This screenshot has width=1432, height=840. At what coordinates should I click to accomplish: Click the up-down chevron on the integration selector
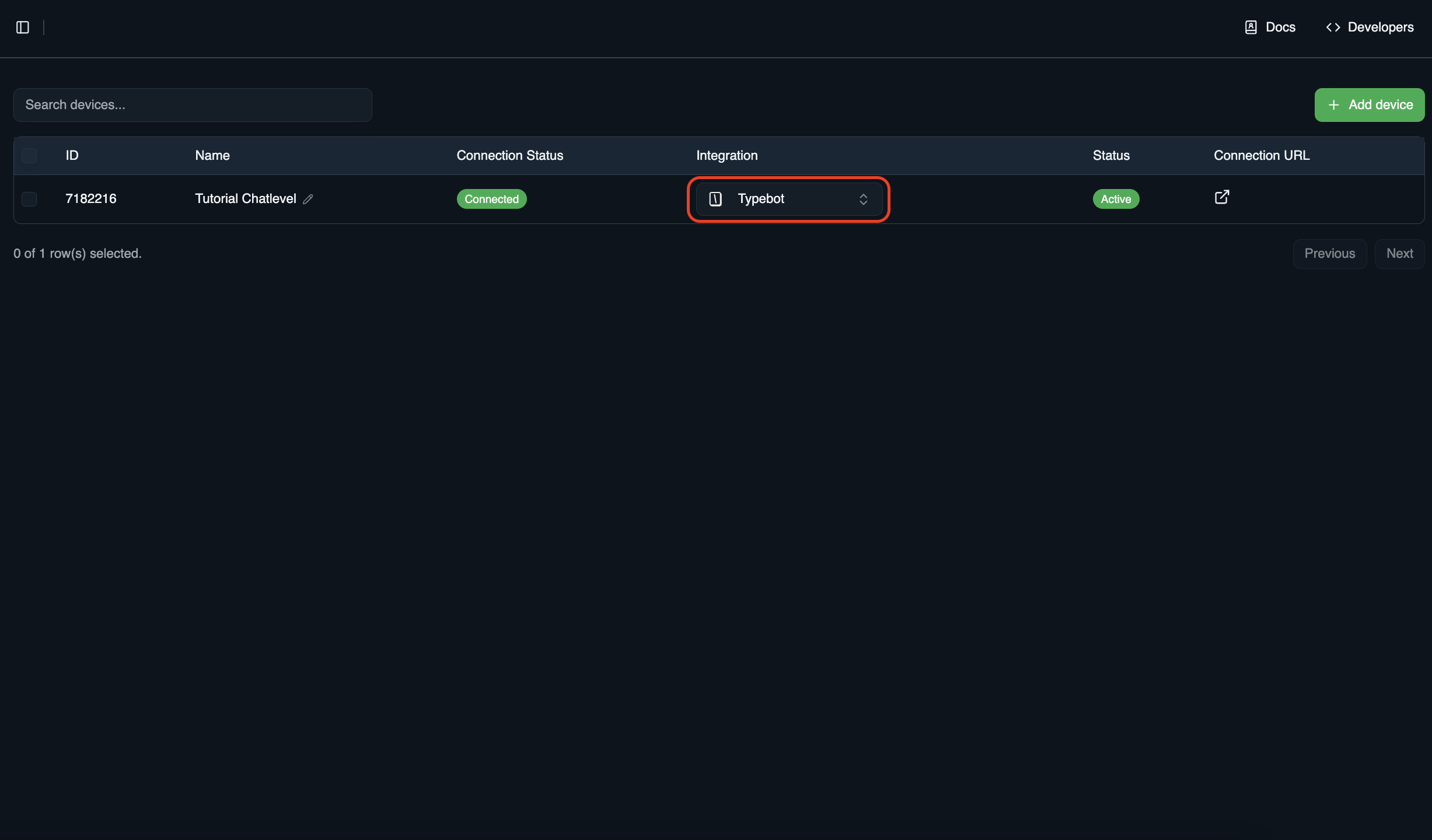tap(864, 199)
